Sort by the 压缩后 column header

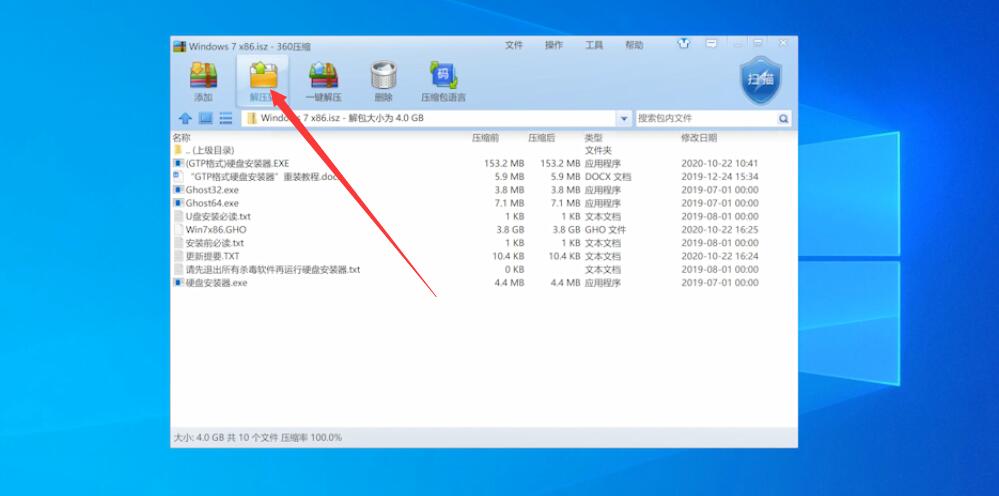pyautogui.click(x=542, y=138)
